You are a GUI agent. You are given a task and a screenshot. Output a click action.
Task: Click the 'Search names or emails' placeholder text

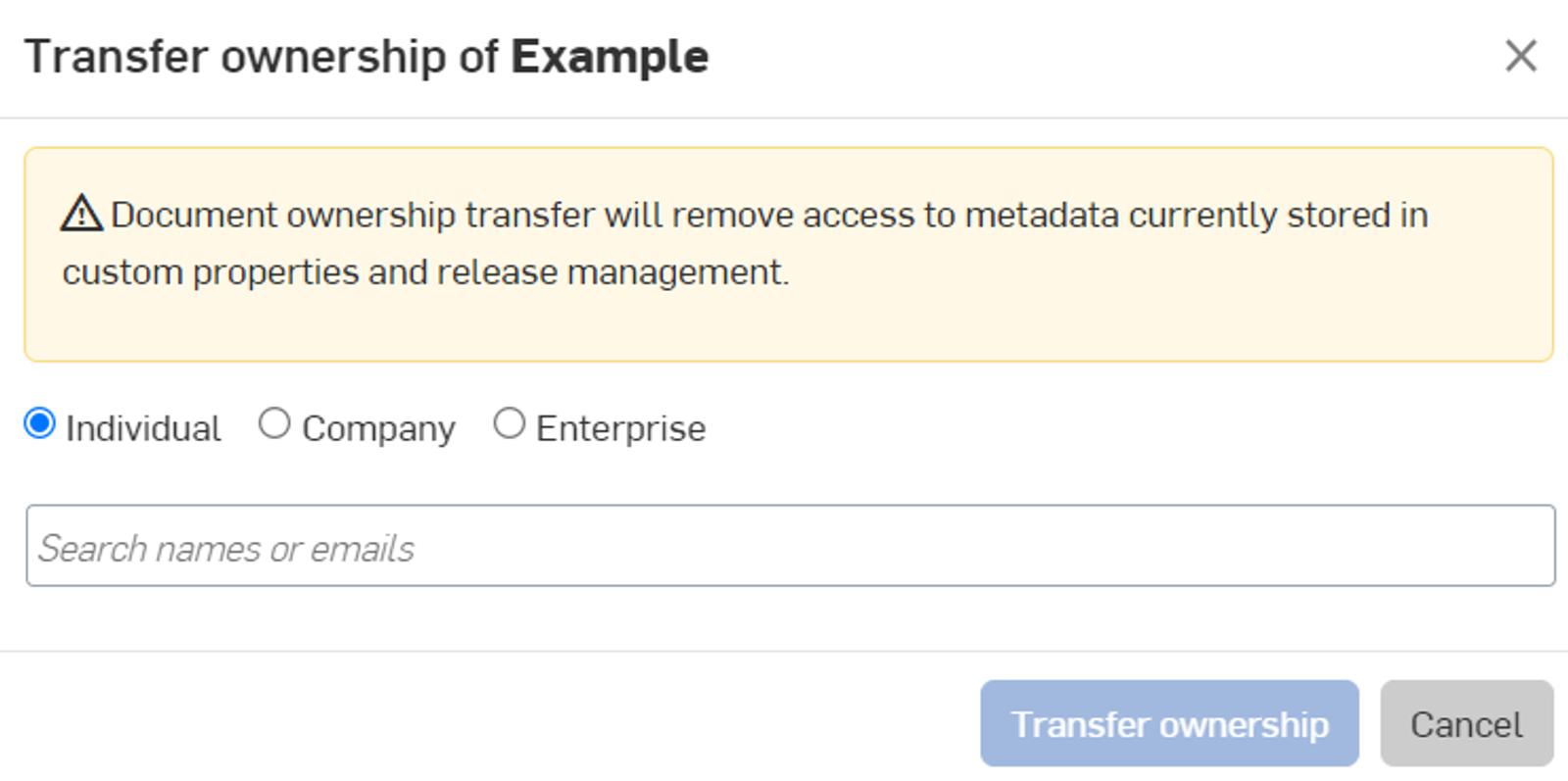pyautogui.click(x=226, y=549)
